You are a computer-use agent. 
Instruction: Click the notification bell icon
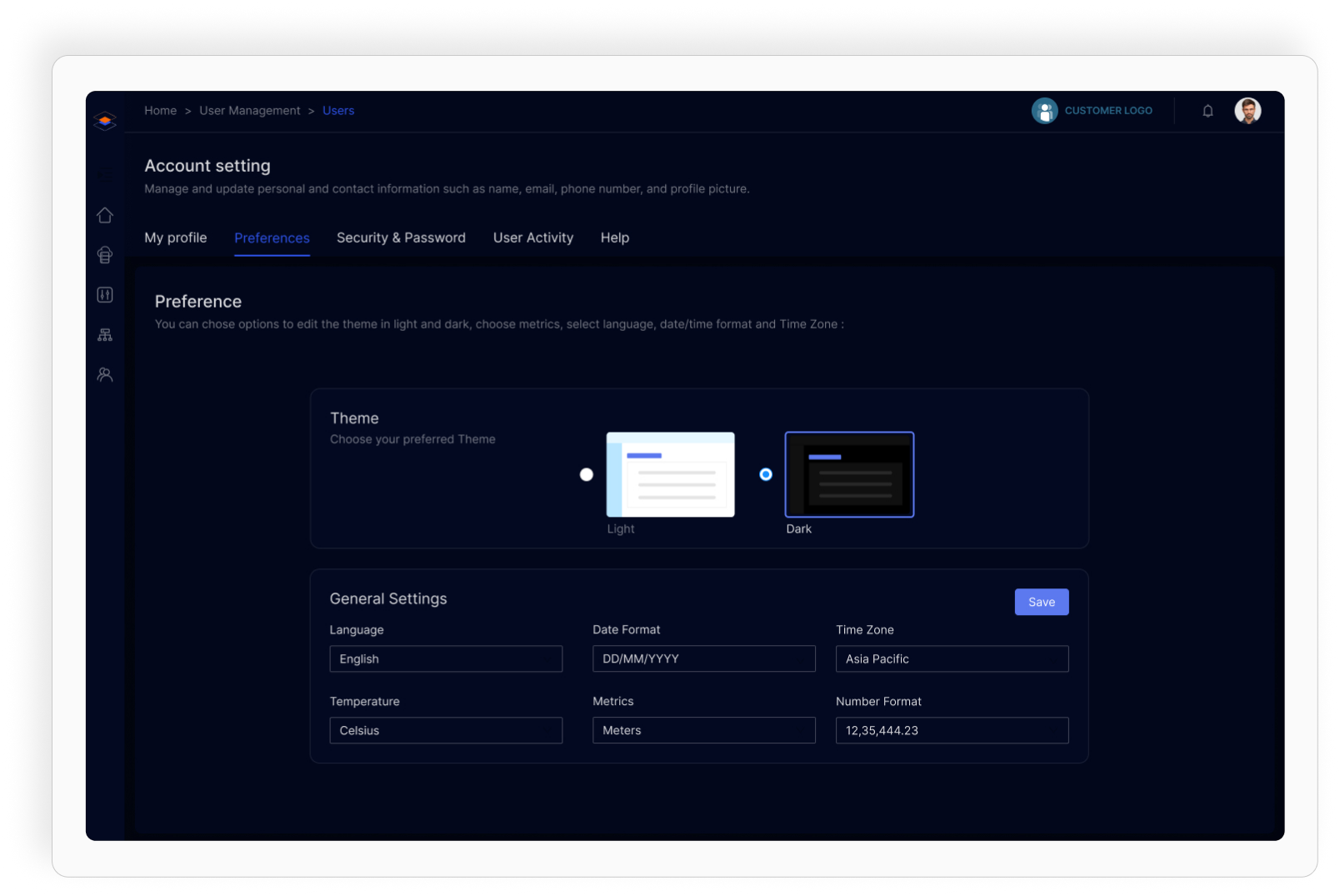[x=1207, y=111]
